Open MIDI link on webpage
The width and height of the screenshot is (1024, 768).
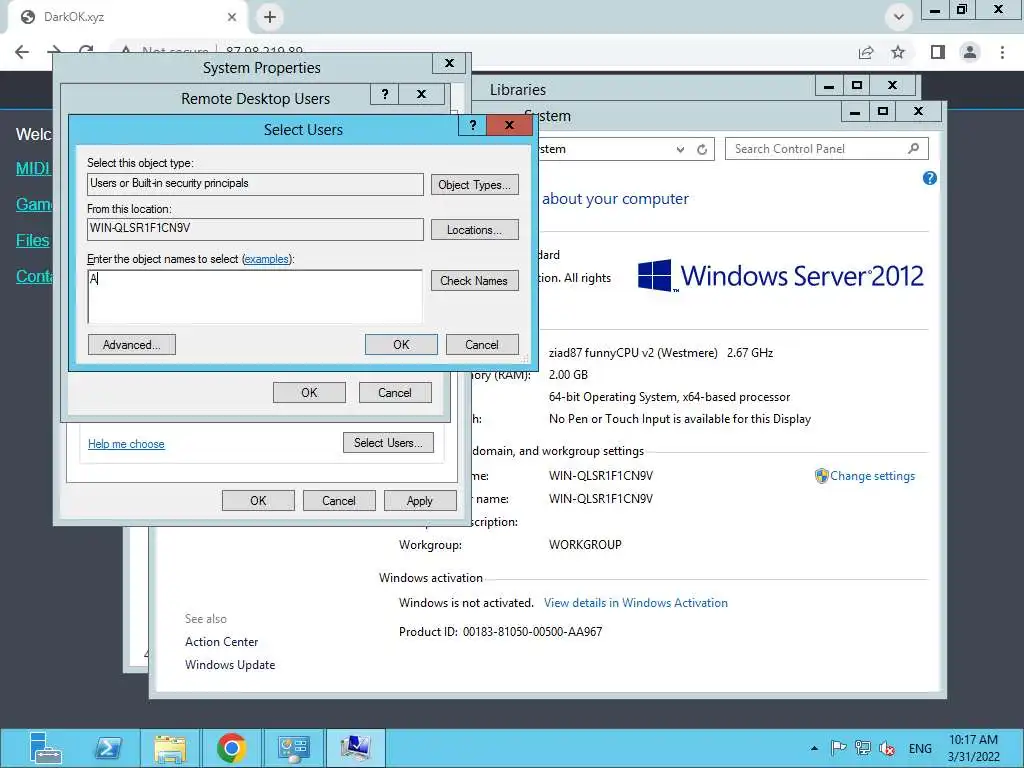click(33, 168)
